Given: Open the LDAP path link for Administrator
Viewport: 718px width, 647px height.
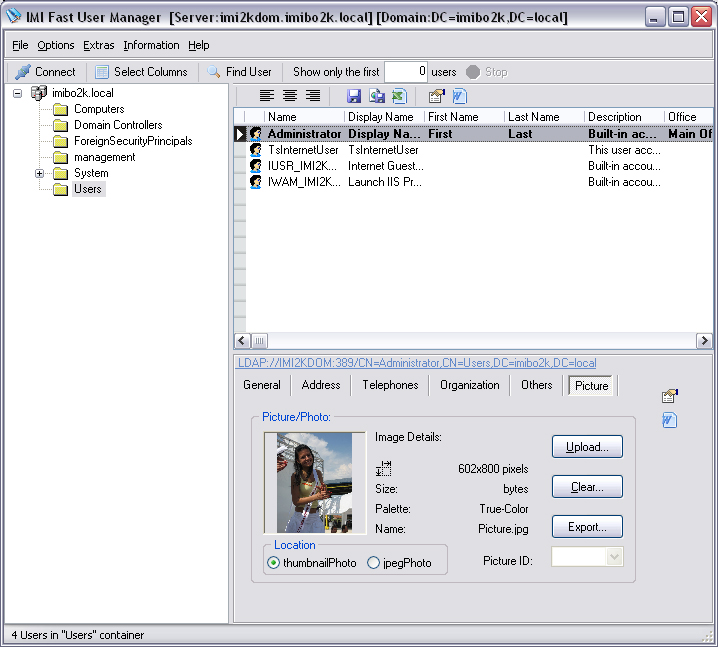Looking at the screenshot, I should 417,363.
